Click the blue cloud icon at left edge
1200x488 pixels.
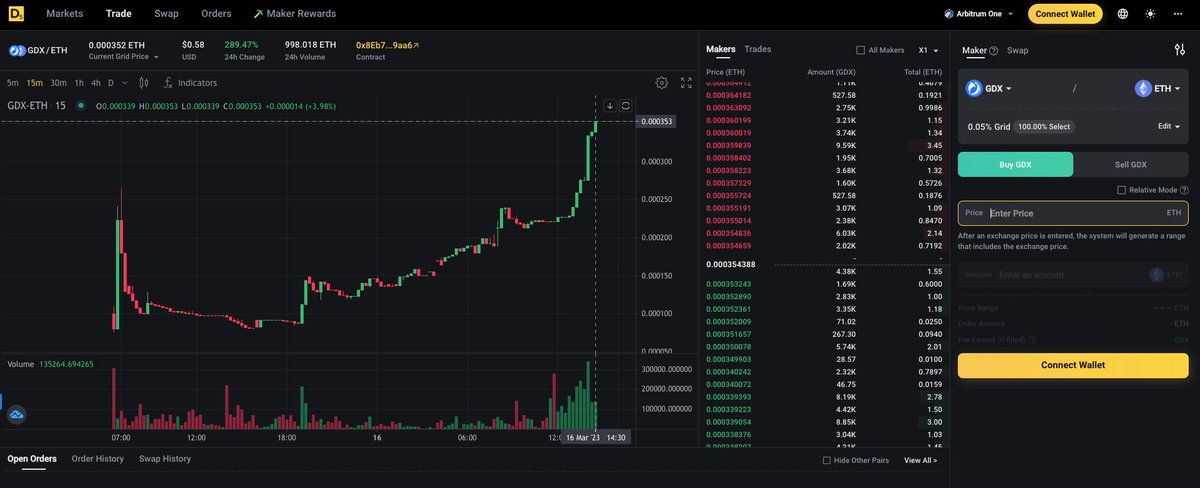click(16, 413)
